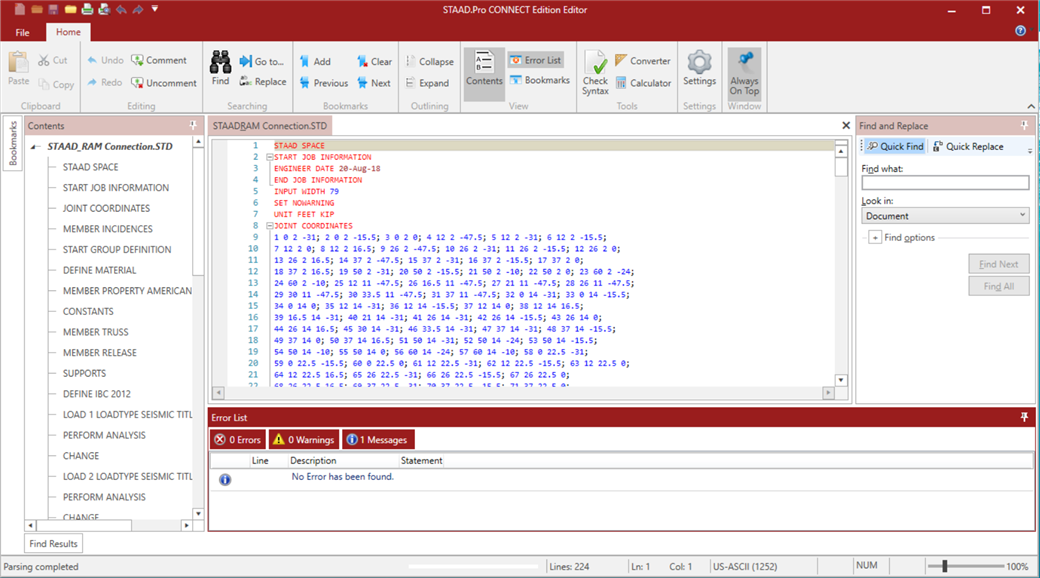Click the Find Next button

coord(998,264)
